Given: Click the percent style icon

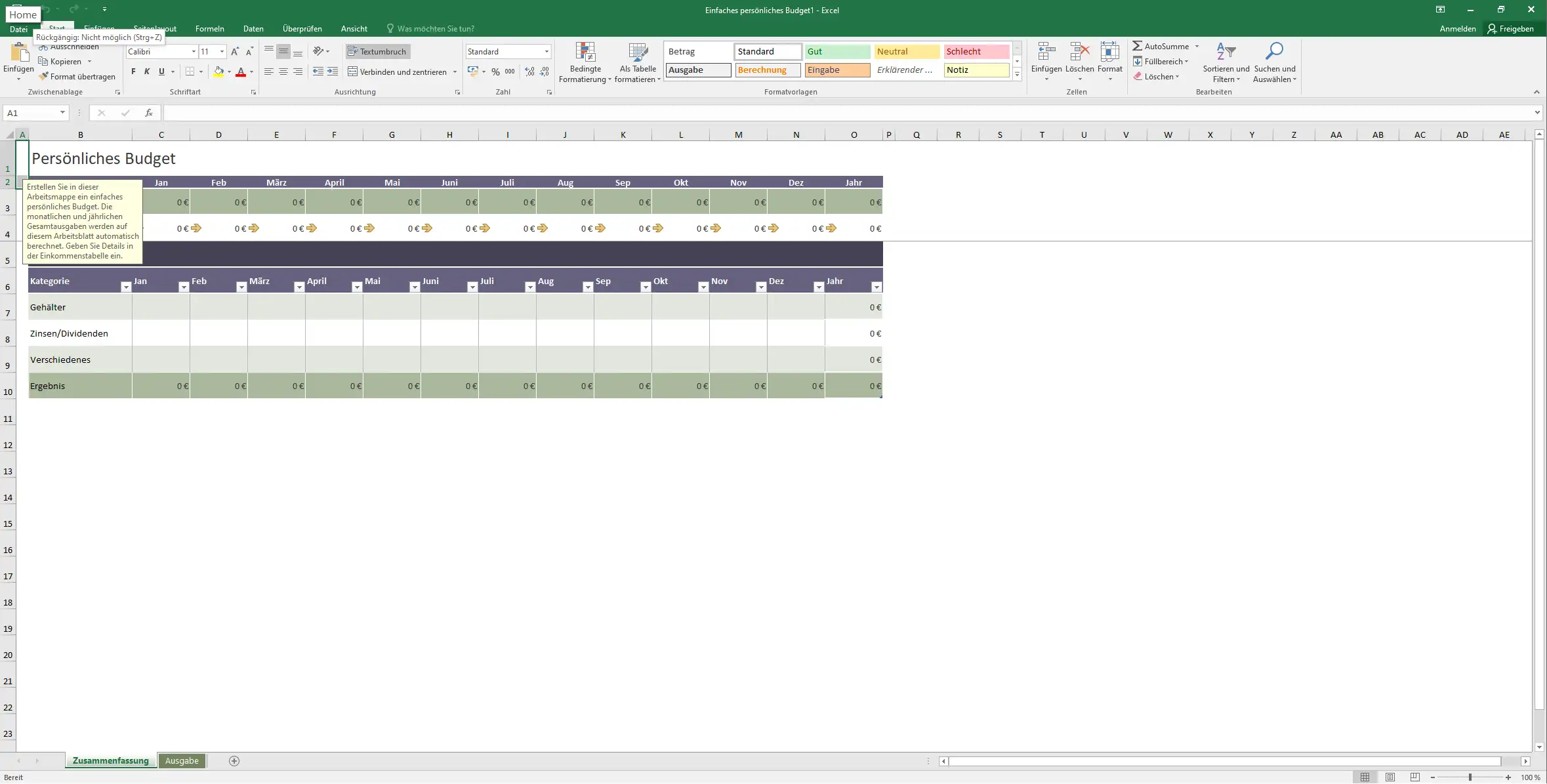Looking at the screenshot, I should (x=495, y=72).
